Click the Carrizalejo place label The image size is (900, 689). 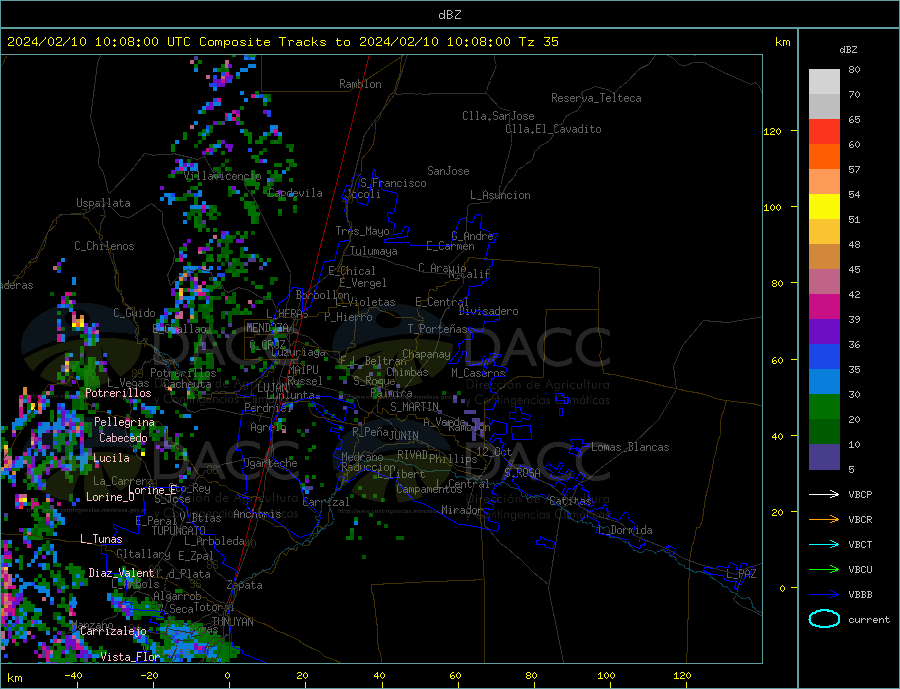(113, 631)
